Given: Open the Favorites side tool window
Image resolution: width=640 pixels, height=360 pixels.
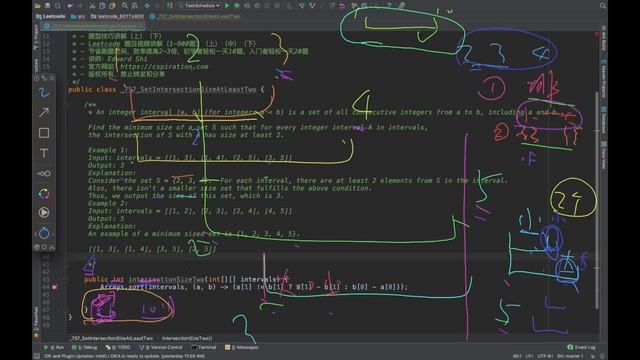Looking at the screenshot, I should click(x=36, y=322).
